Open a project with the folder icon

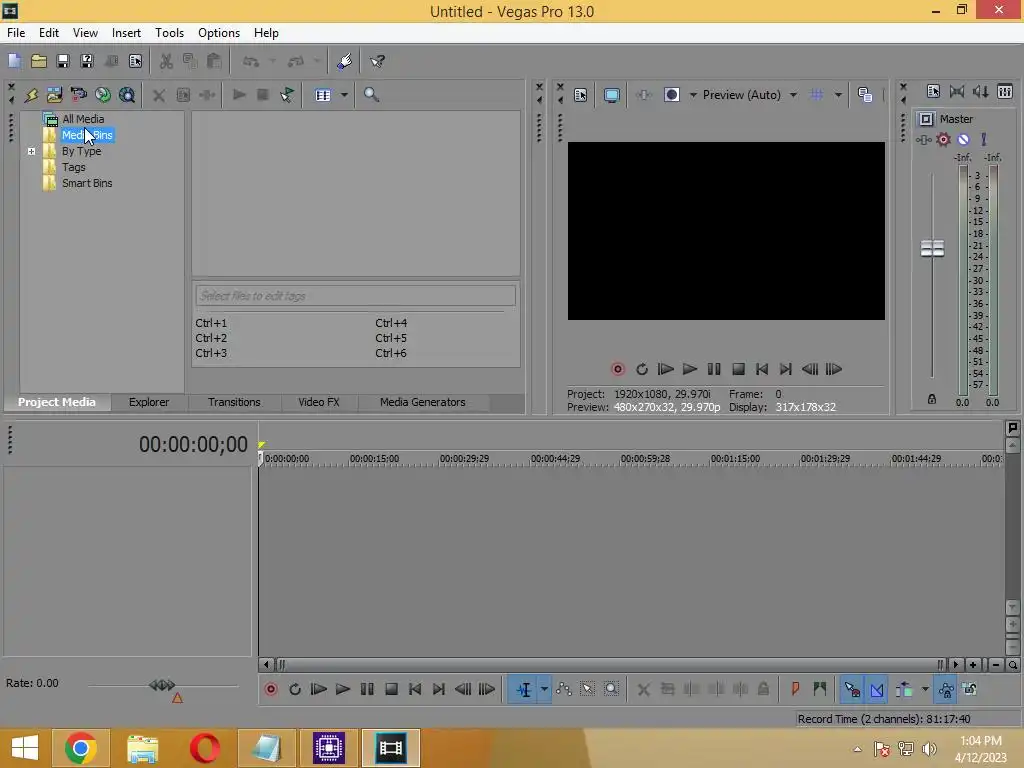click(x=39, y=61)
